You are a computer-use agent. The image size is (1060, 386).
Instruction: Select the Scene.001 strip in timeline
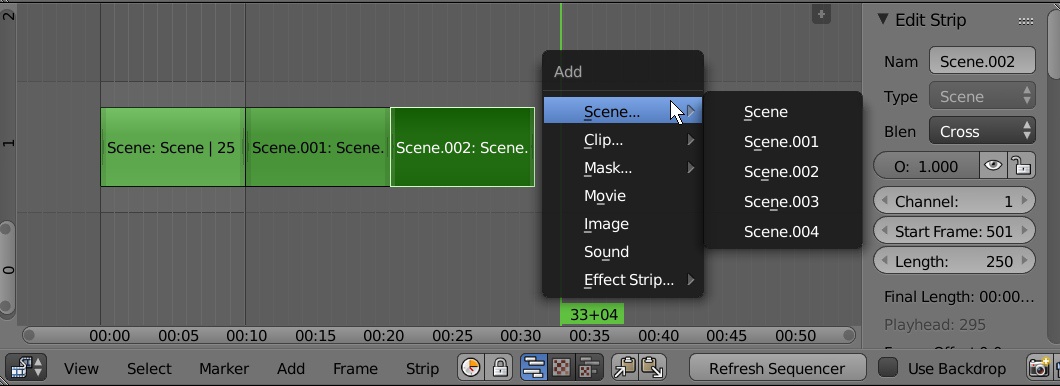point(318,147)
